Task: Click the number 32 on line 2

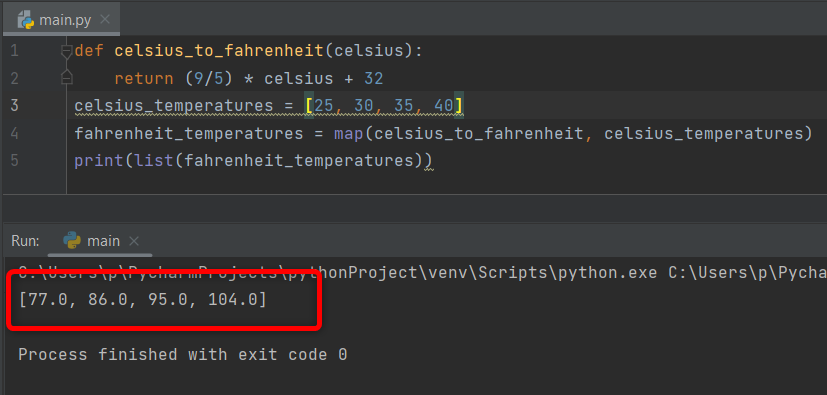Action: coord(373,79)
